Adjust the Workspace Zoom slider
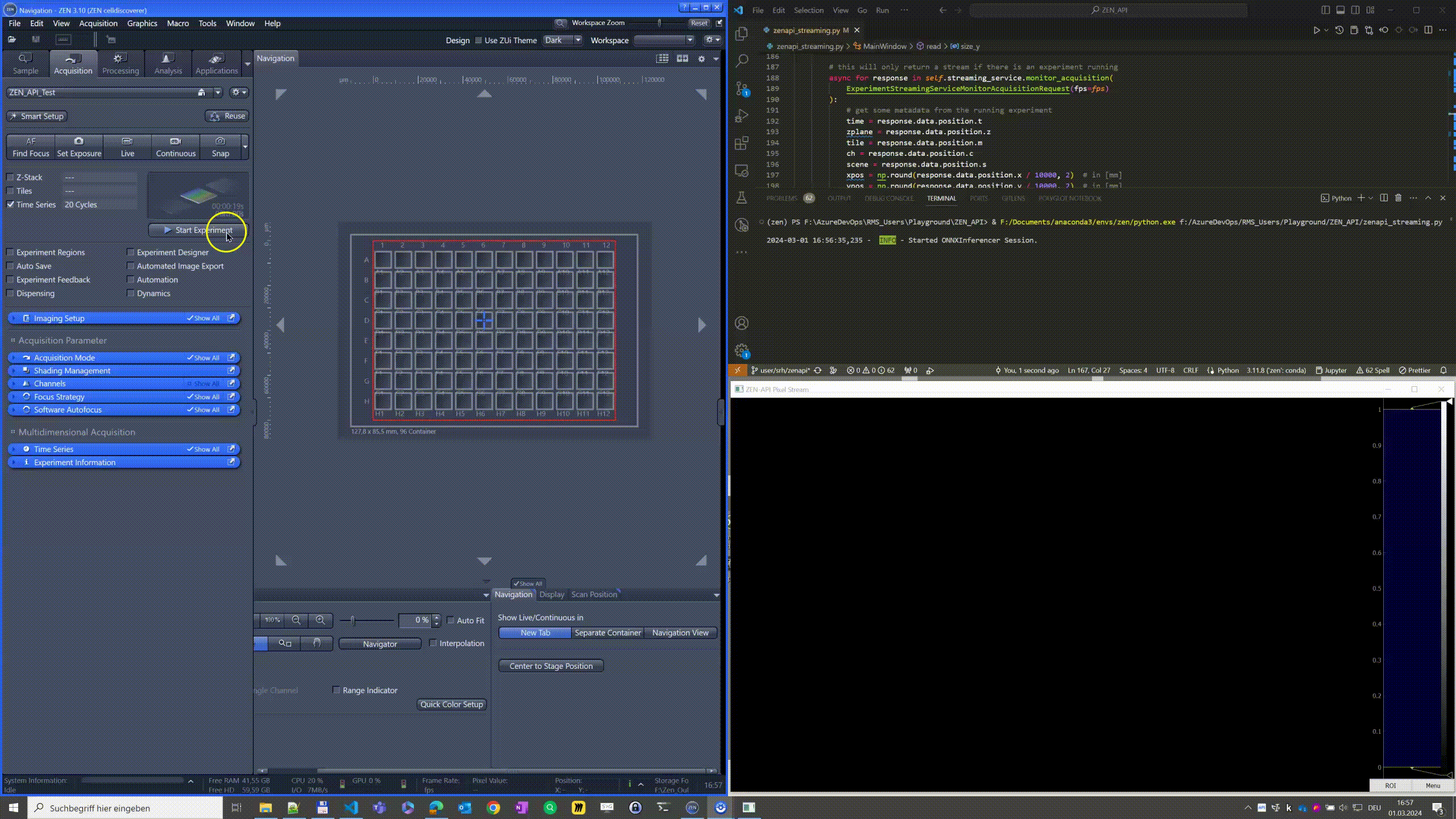The width and height of the screenshot is (1456, 819). pos(659,23)
